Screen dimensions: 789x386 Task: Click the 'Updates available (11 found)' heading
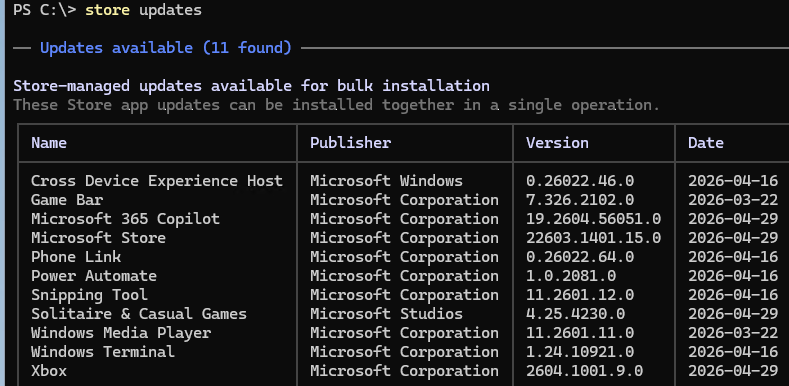(166, 48)
